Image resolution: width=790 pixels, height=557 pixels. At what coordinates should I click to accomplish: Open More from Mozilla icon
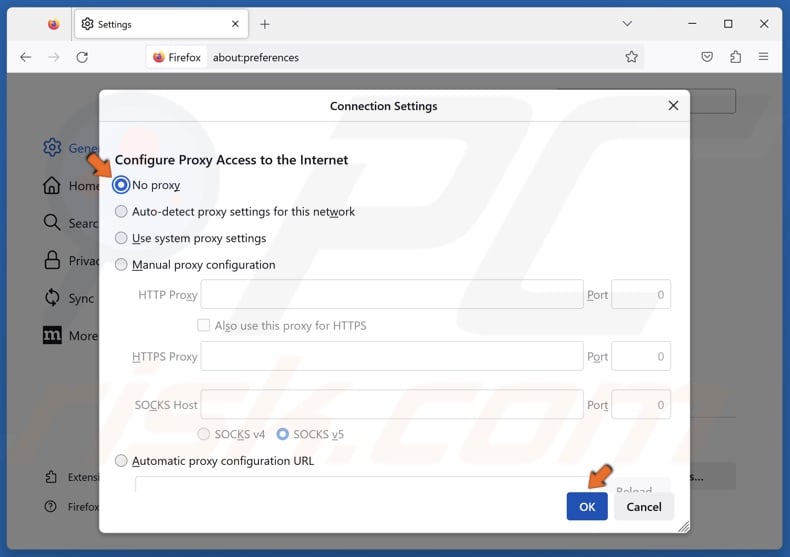[x=52, y=335]
